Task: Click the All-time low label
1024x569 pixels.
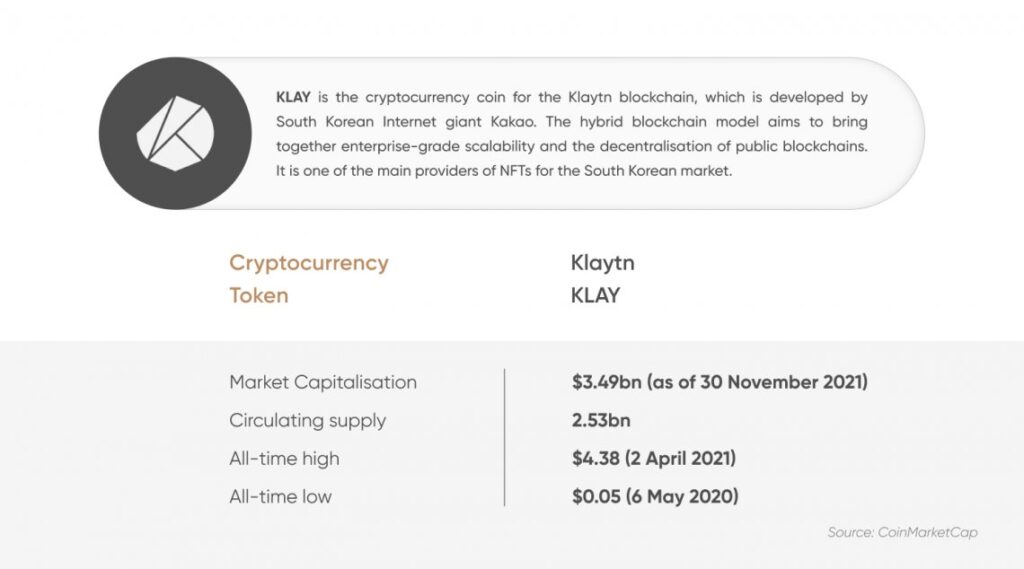Action: click(x=280, y=496)
